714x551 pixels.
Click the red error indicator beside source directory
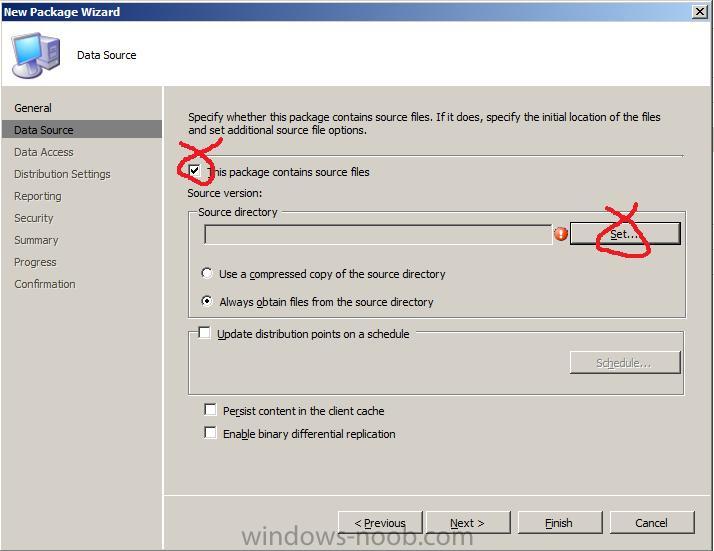click(x=561, y=234)
